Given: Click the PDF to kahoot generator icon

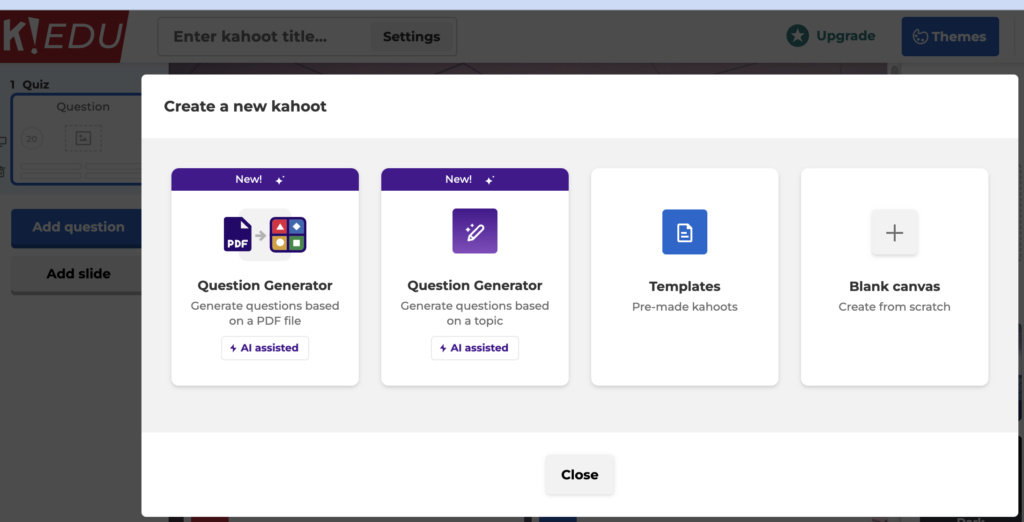Looking at the screenshot, I should (x=265, y=235).
